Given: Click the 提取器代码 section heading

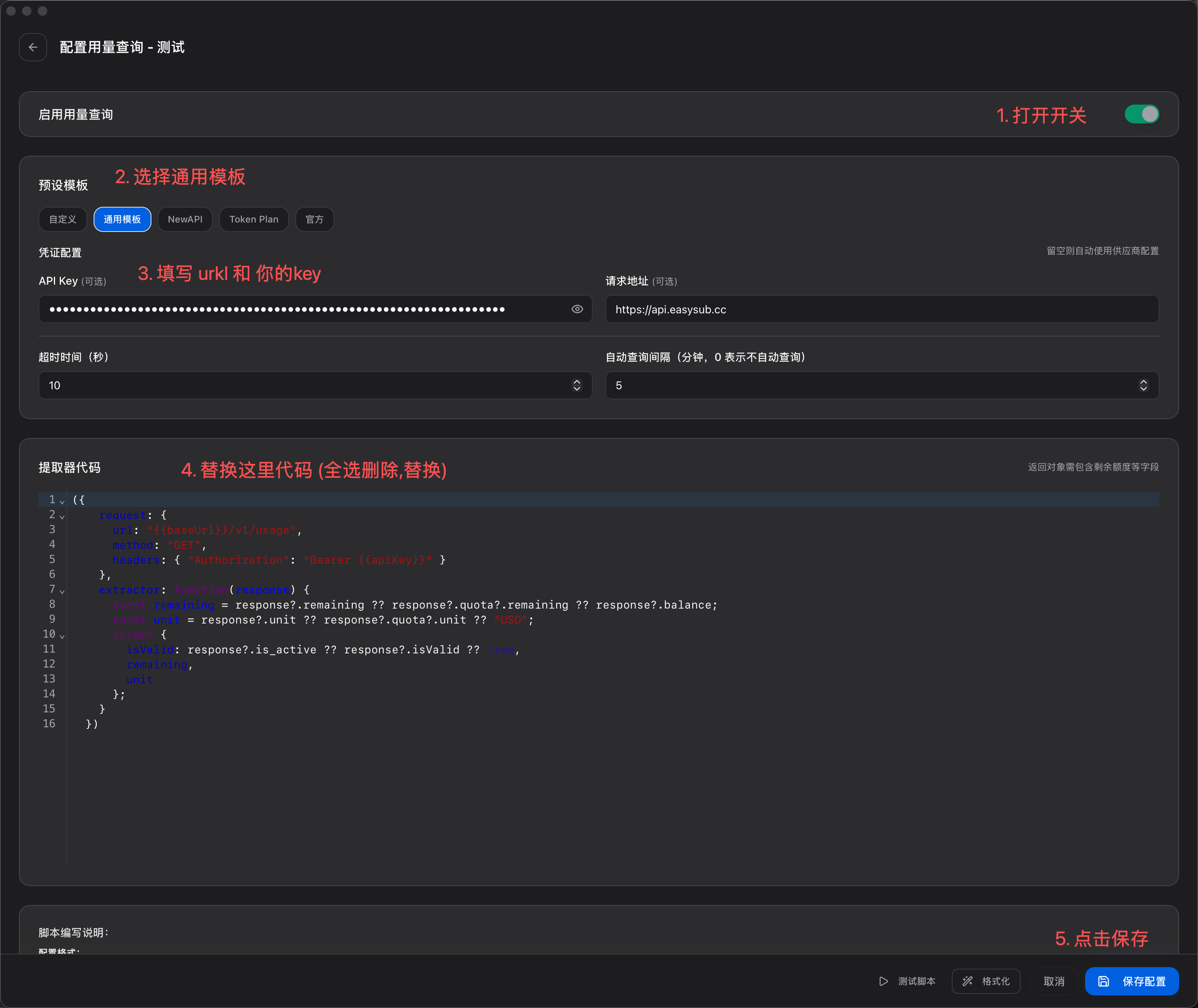Looking at the screenshot, I should 70,467.
